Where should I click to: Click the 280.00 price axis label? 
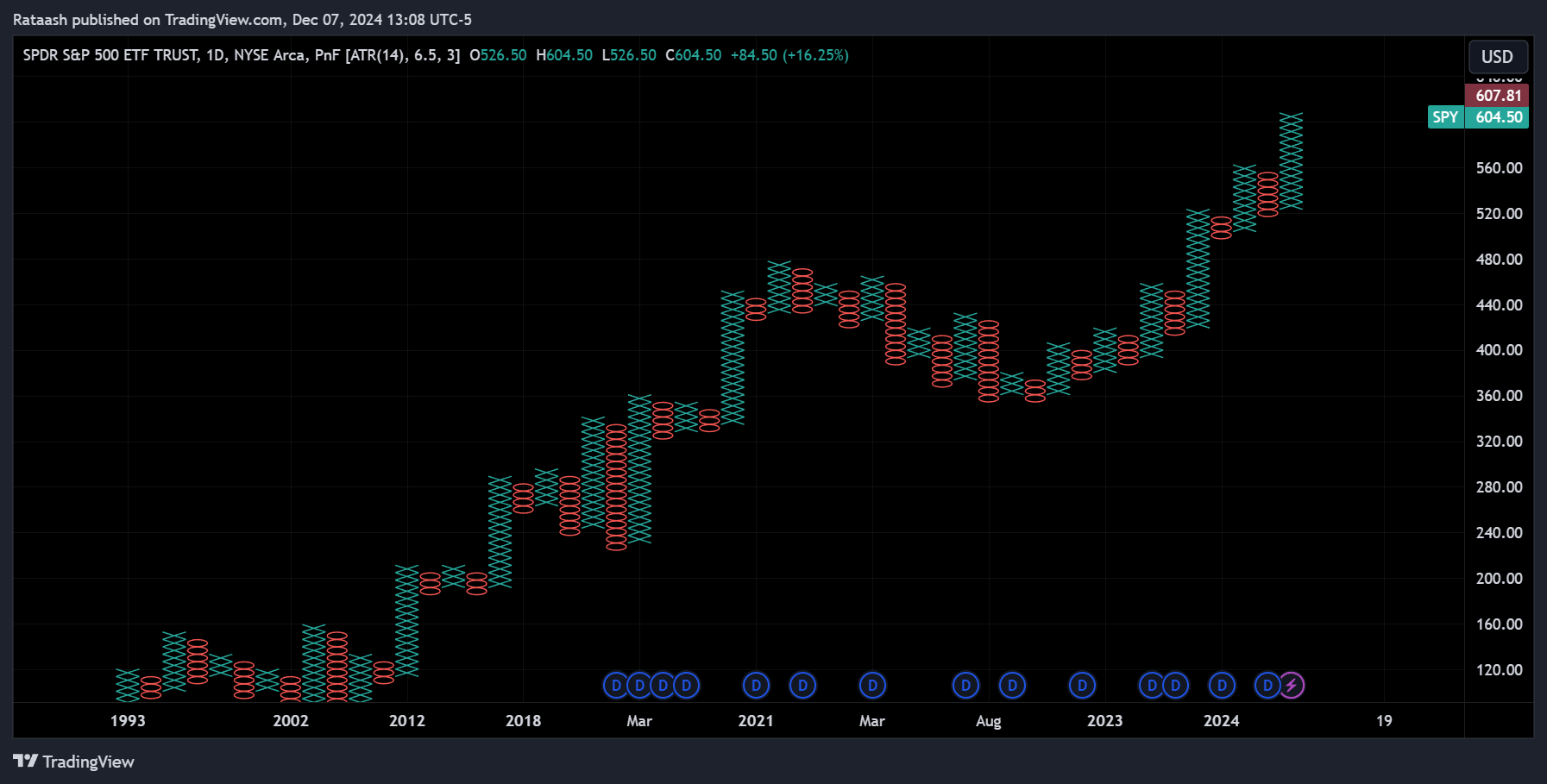[1499, 487]
